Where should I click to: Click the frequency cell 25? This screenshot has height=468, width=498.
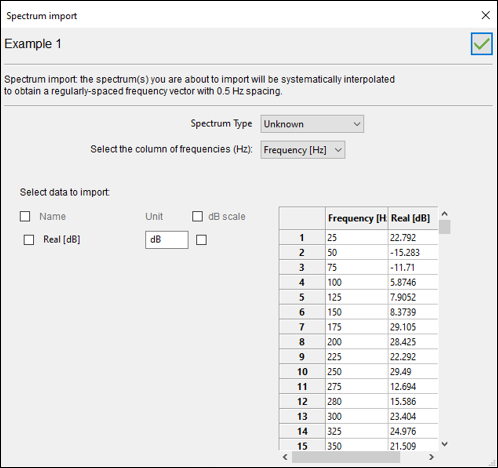click(357, 237)
